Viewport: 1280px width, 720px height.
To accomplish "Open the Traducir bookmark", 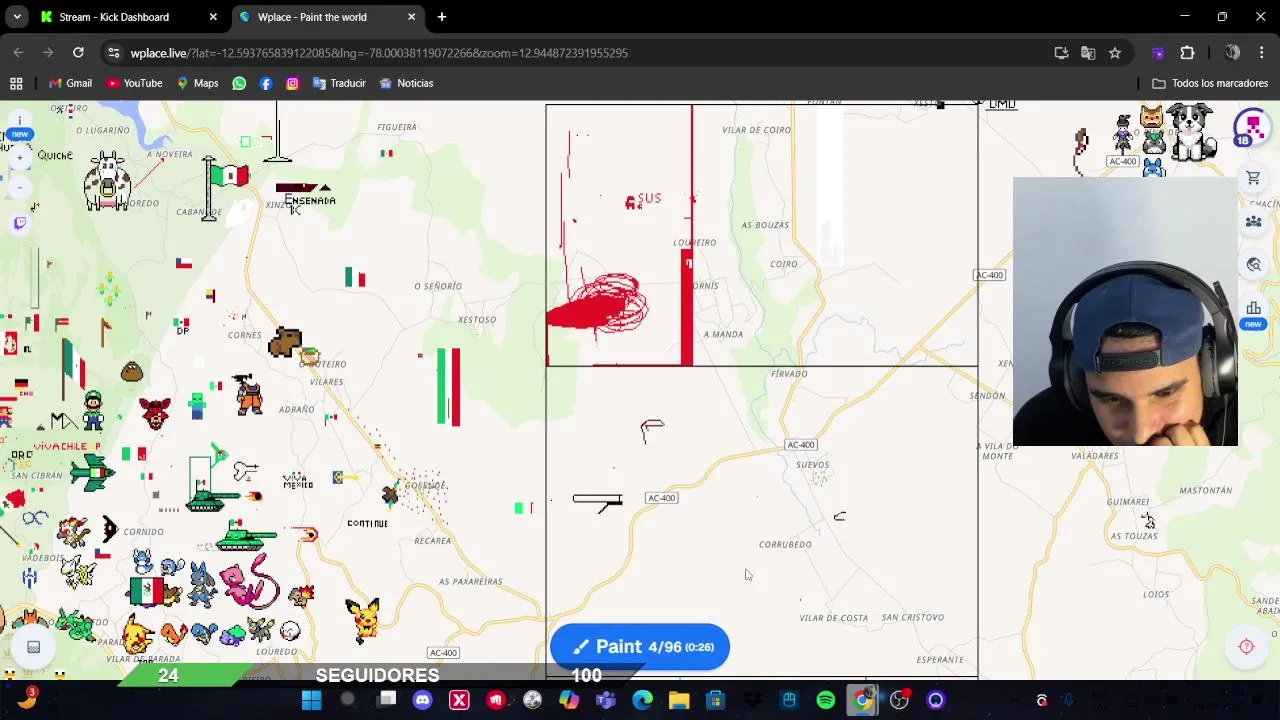I will [339, 83].
